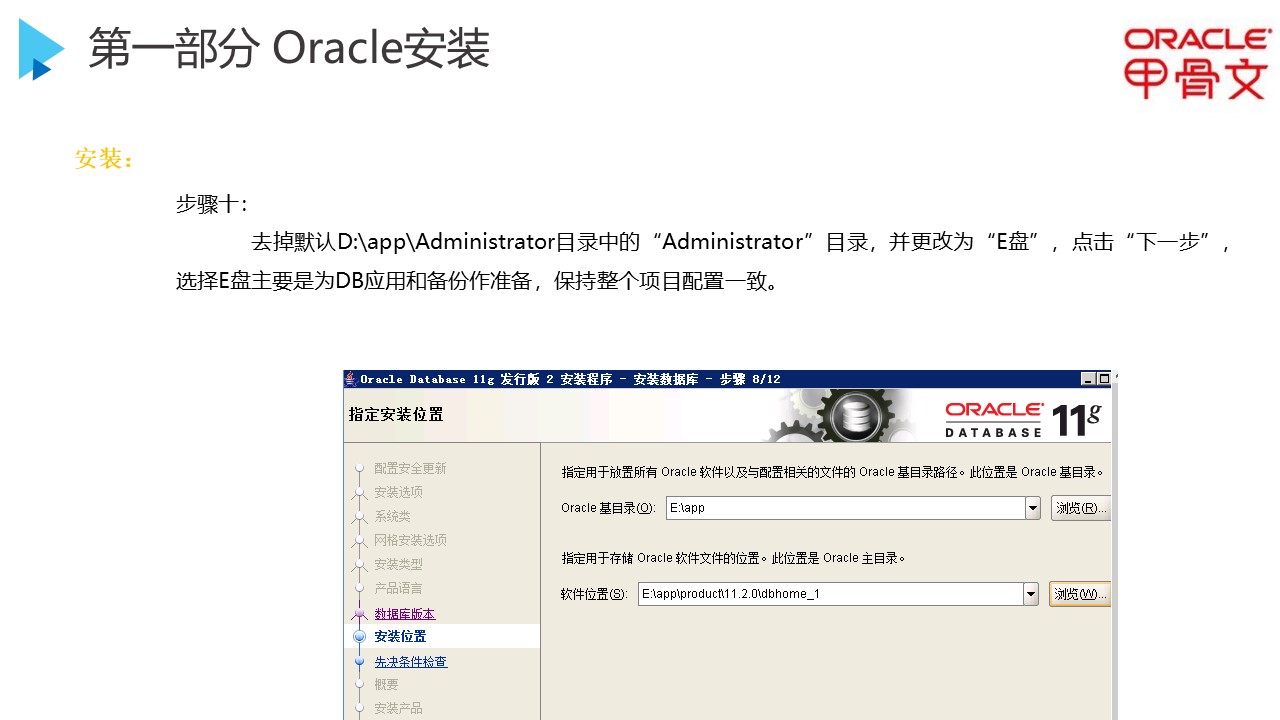Open the Oracle 基目录 dropdown arrow
Viewport: 1280px width, 720px height.
pos(1032,508)
